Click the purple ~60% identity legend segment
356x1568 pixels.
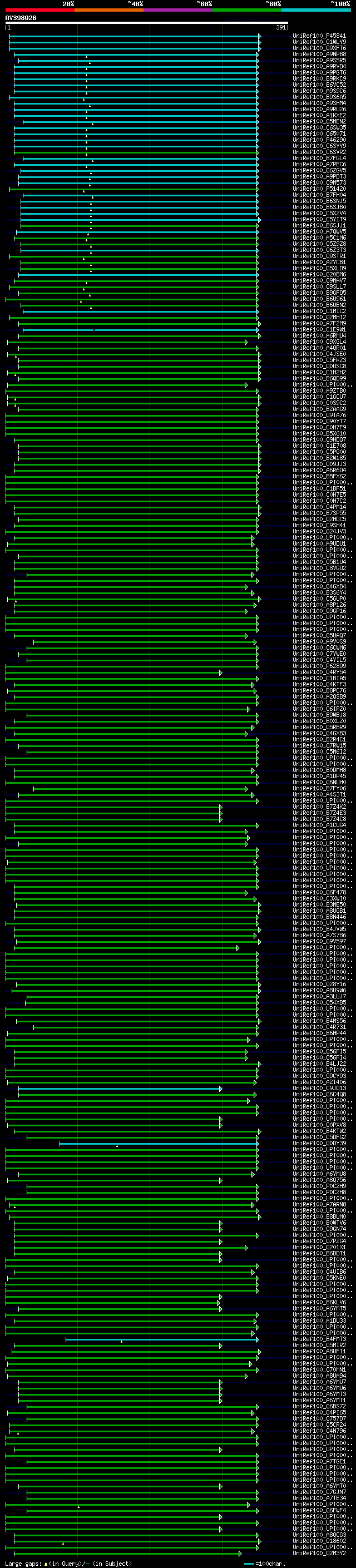pos(179,10)
